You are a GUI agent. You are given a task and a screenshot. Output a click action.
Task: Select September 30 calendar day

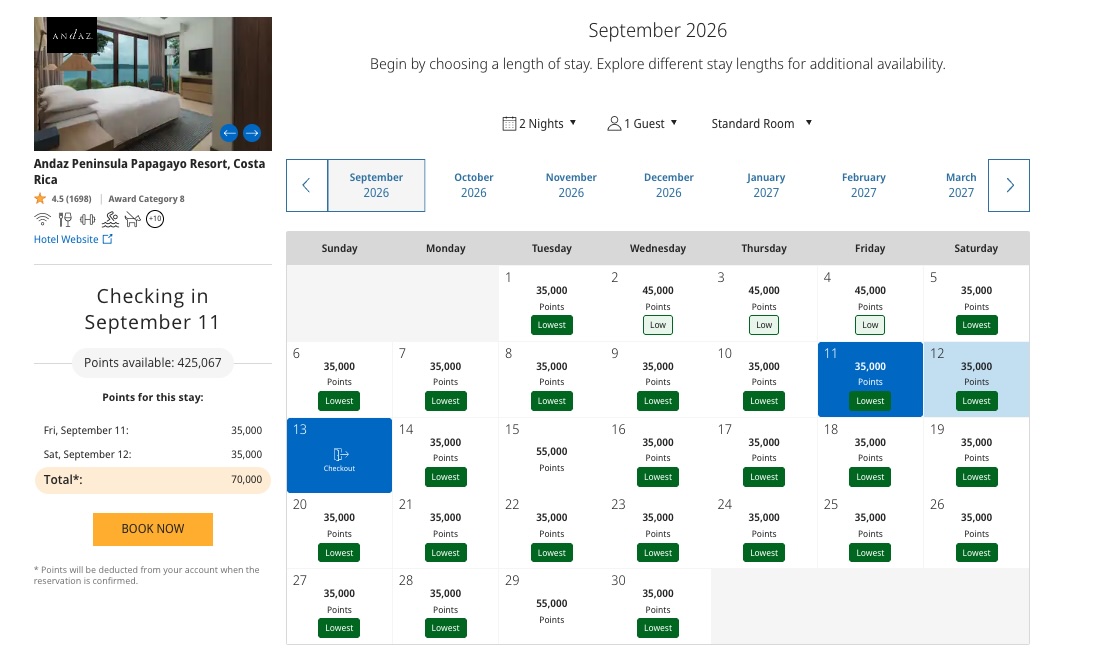(x=658, y=607)
